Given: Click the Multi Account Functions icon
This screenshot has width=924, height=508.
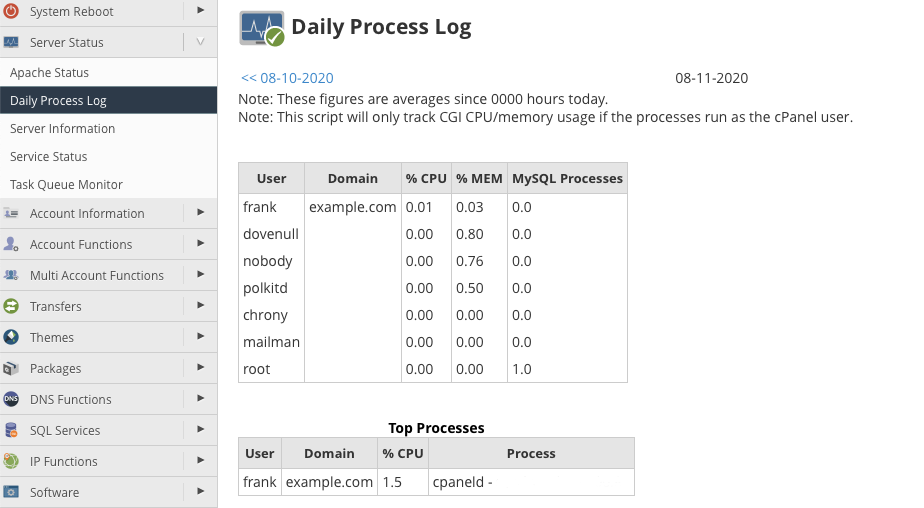Looking at the screenshot, I should click(x=11, y=275).
